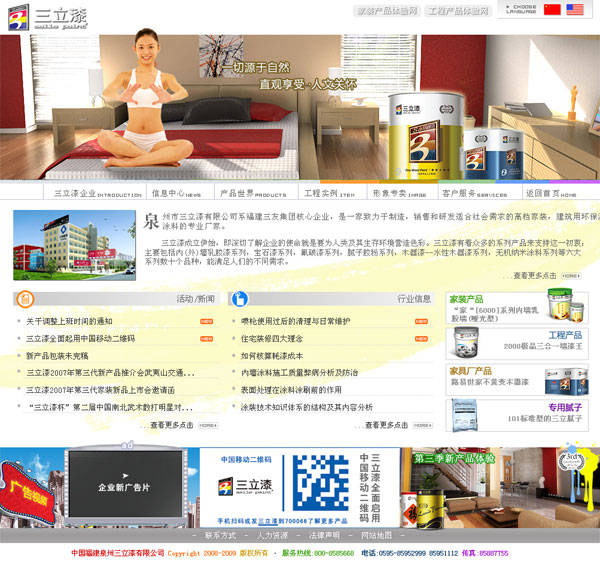This screenshot has height=561, width=600.
Task: Click the 三立漆 link in QR banner caption
Action: tap(267, 521)
